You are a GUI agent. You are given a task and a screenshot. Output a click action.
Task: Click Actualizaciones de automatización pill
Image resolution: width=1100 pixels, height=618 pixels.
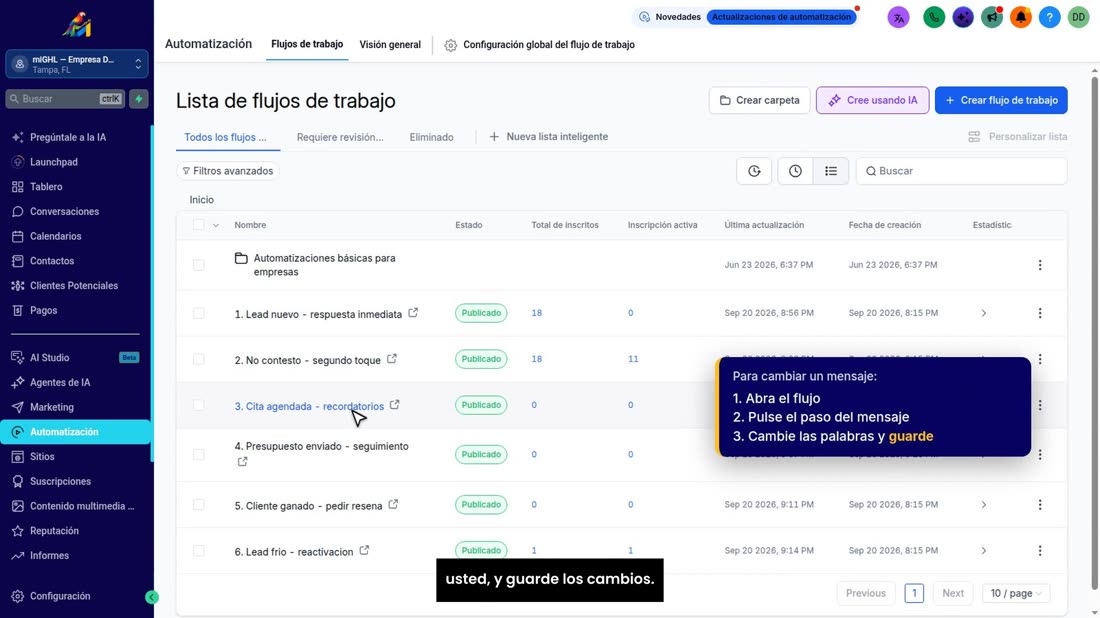point(781,17)
